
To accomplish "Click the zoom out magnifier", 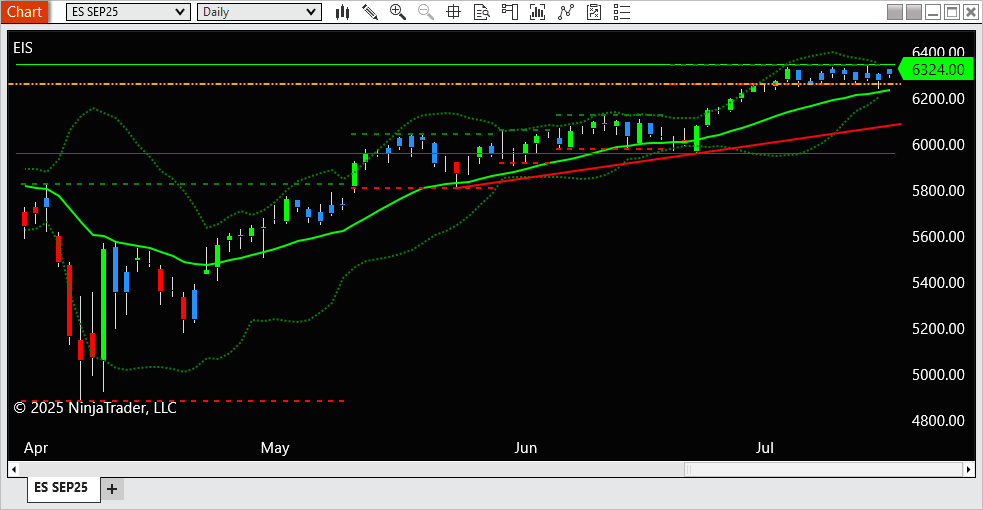I will point(426,12).
